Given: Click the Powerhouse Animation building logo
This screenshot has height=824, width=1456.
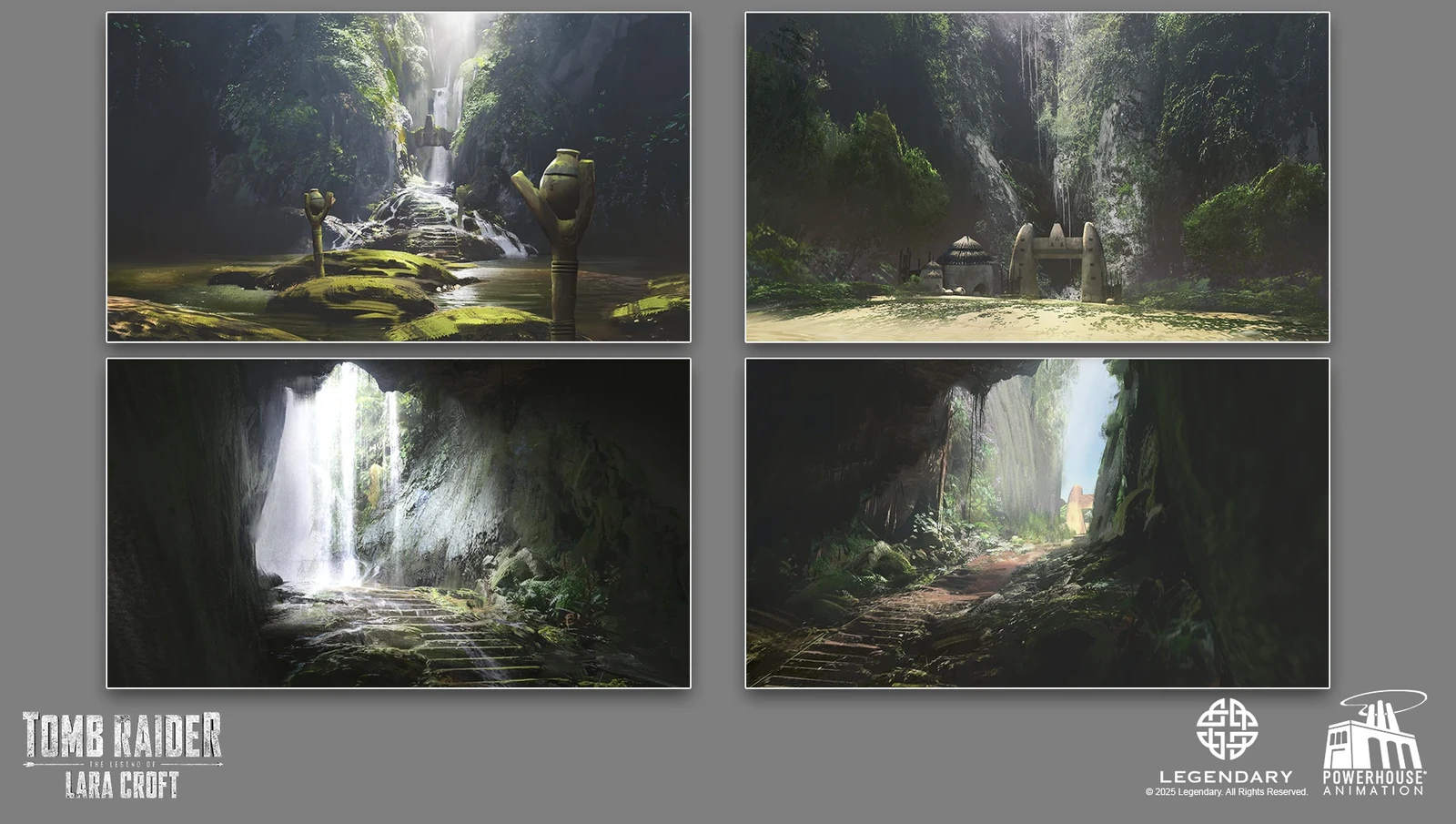Looking at the screenshot, I should pyautogui.click(x=1374, y=743).
